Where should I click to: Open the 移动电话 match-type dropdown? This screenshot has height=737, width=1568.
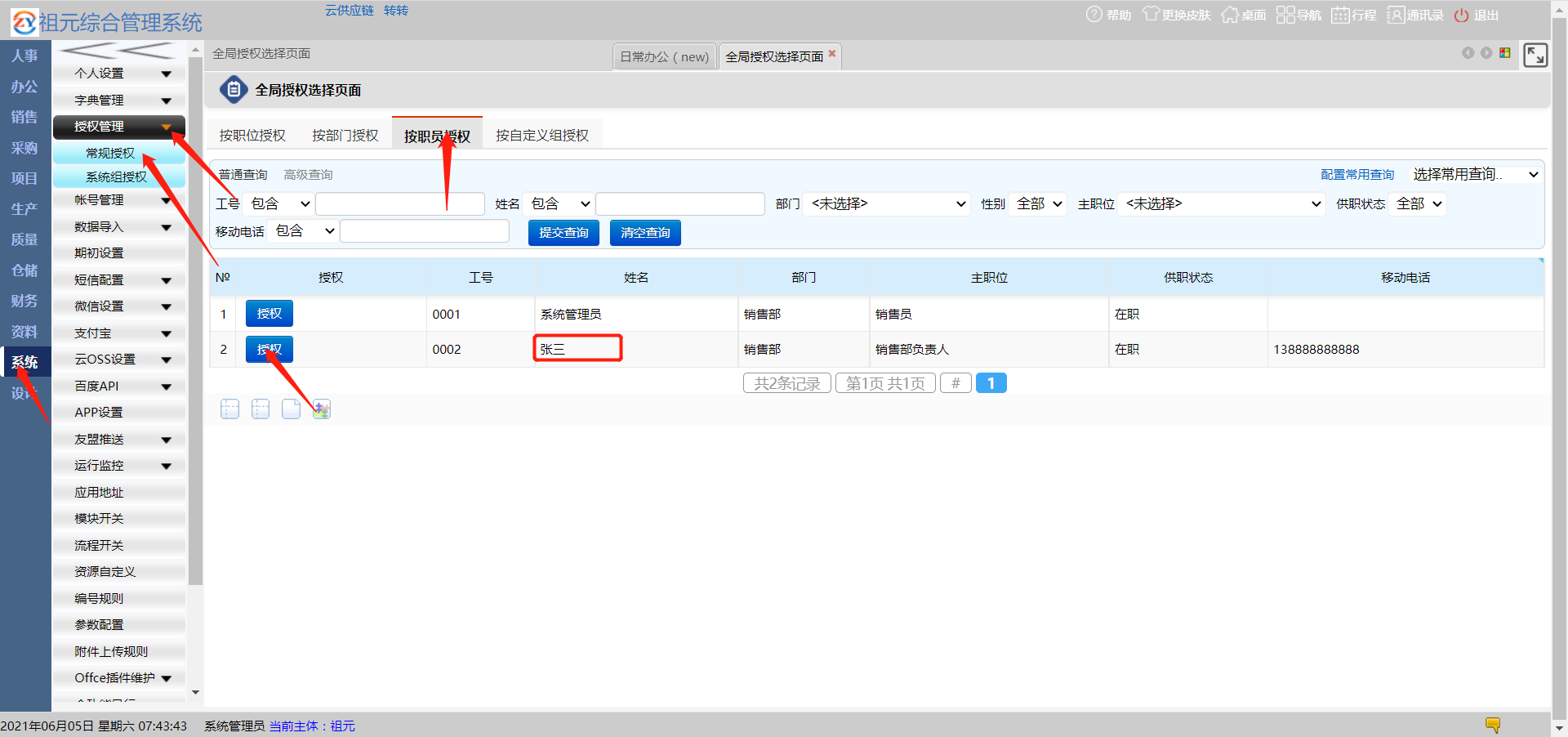pos(303,232)
